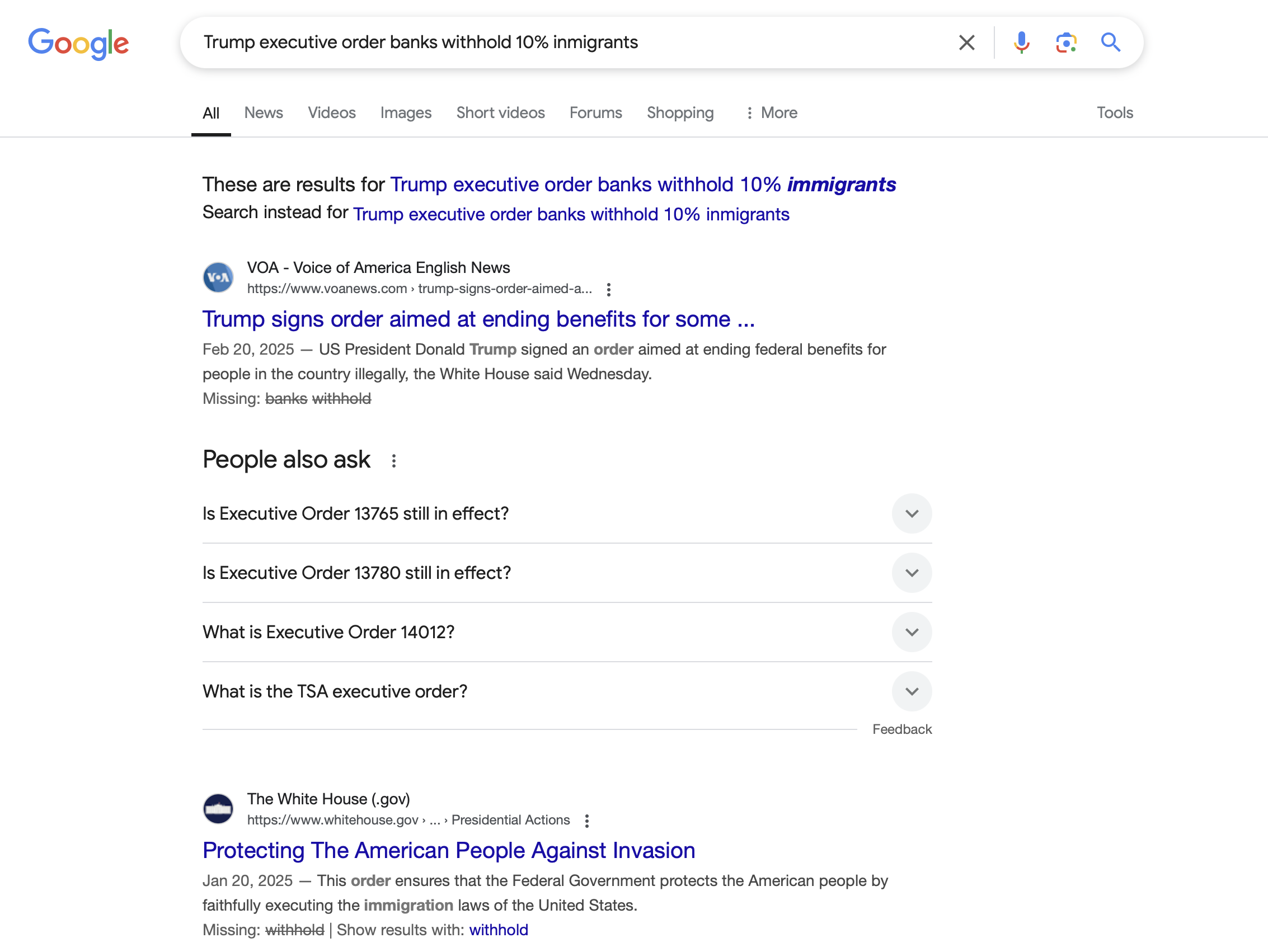Image resolution: width=1268 pixels, height=952 pixels.
Task: Search instead for original "inmigrants" query
Action: click(x=571, y=214)
